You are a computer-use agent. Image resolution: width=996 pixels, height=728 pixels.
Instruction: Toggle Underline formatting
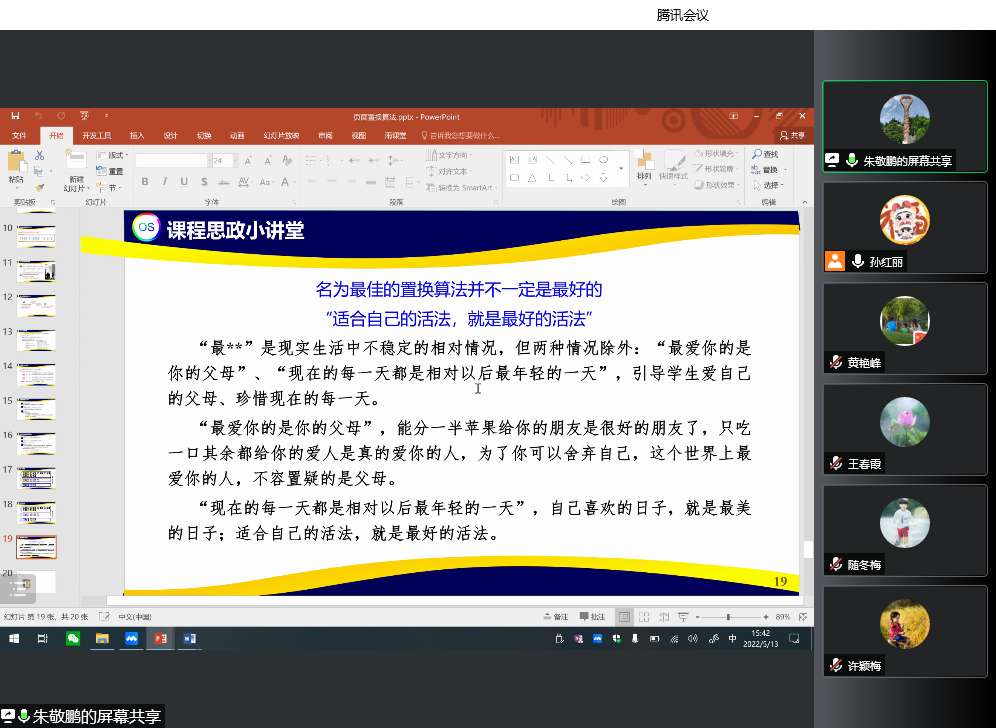point(183,182)
